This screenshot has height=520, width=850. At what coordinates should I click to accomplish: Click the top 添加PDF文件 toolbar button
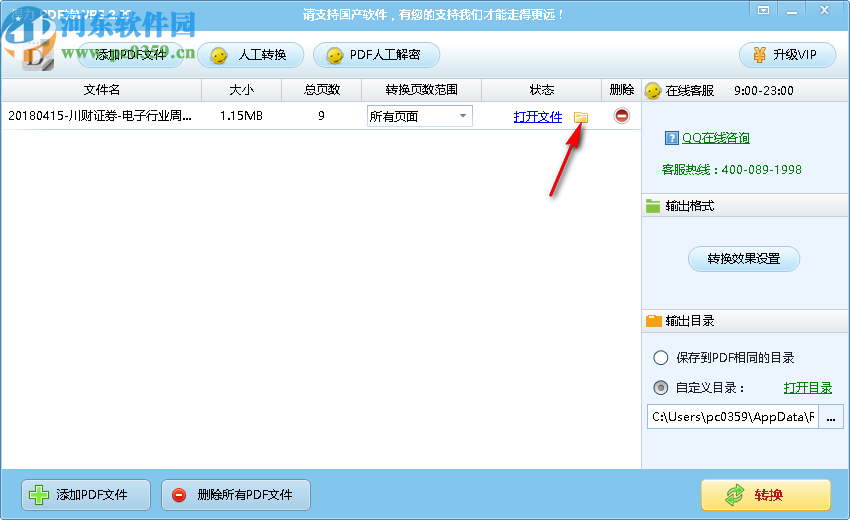pos(130,55)
